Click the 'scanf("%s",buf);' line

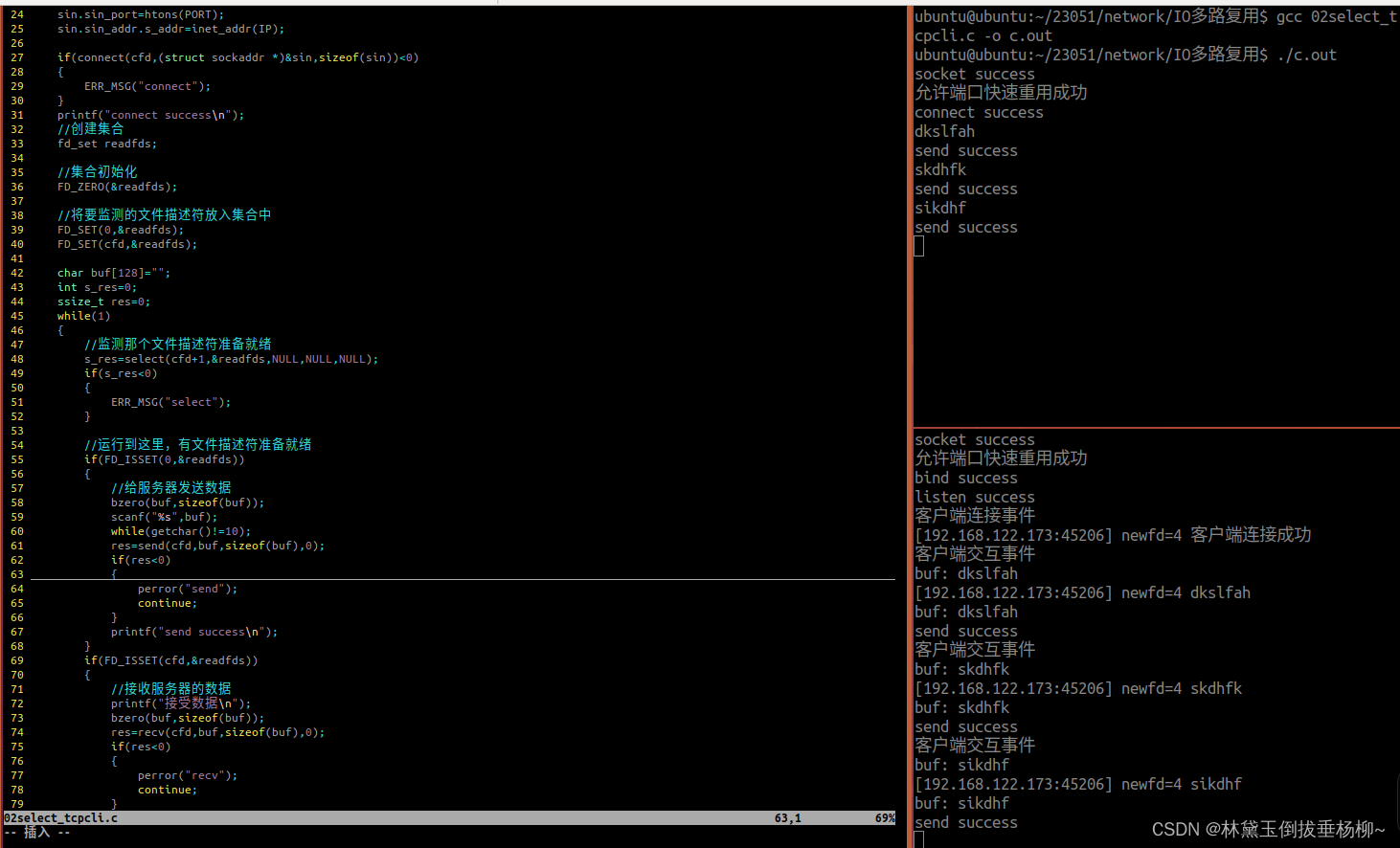(164, 517)
